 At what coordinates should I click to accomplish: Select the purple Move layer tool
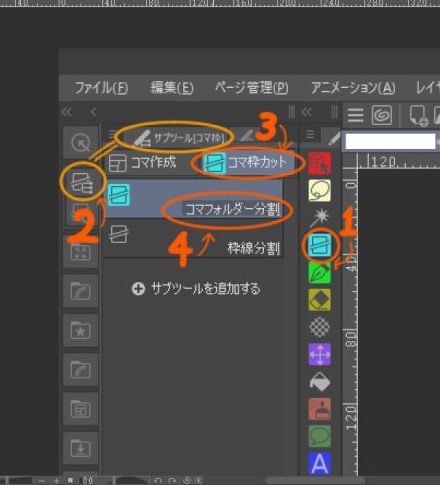tap(320, 354)
